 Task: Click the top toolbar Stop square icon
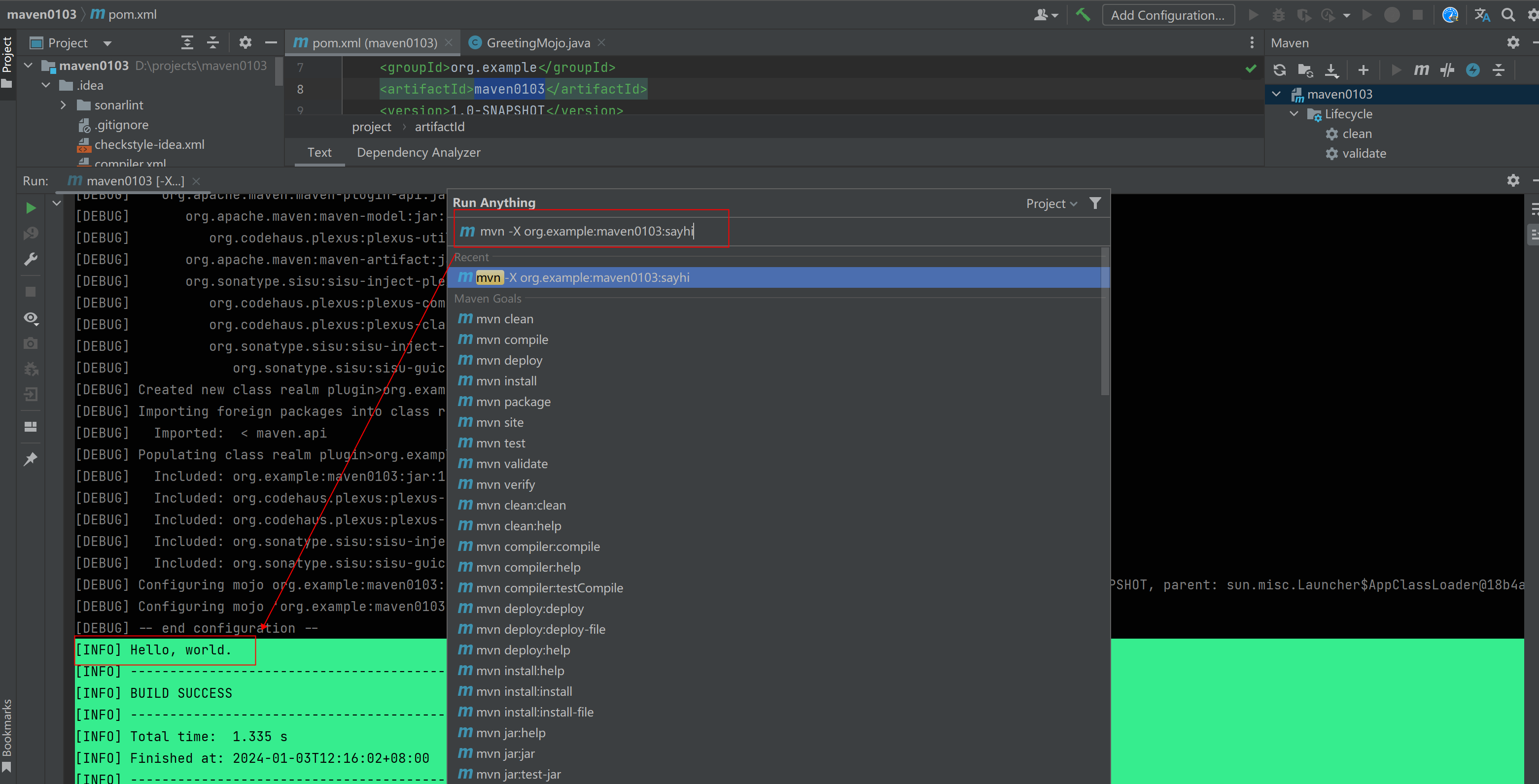click(x=1417, y=15)
